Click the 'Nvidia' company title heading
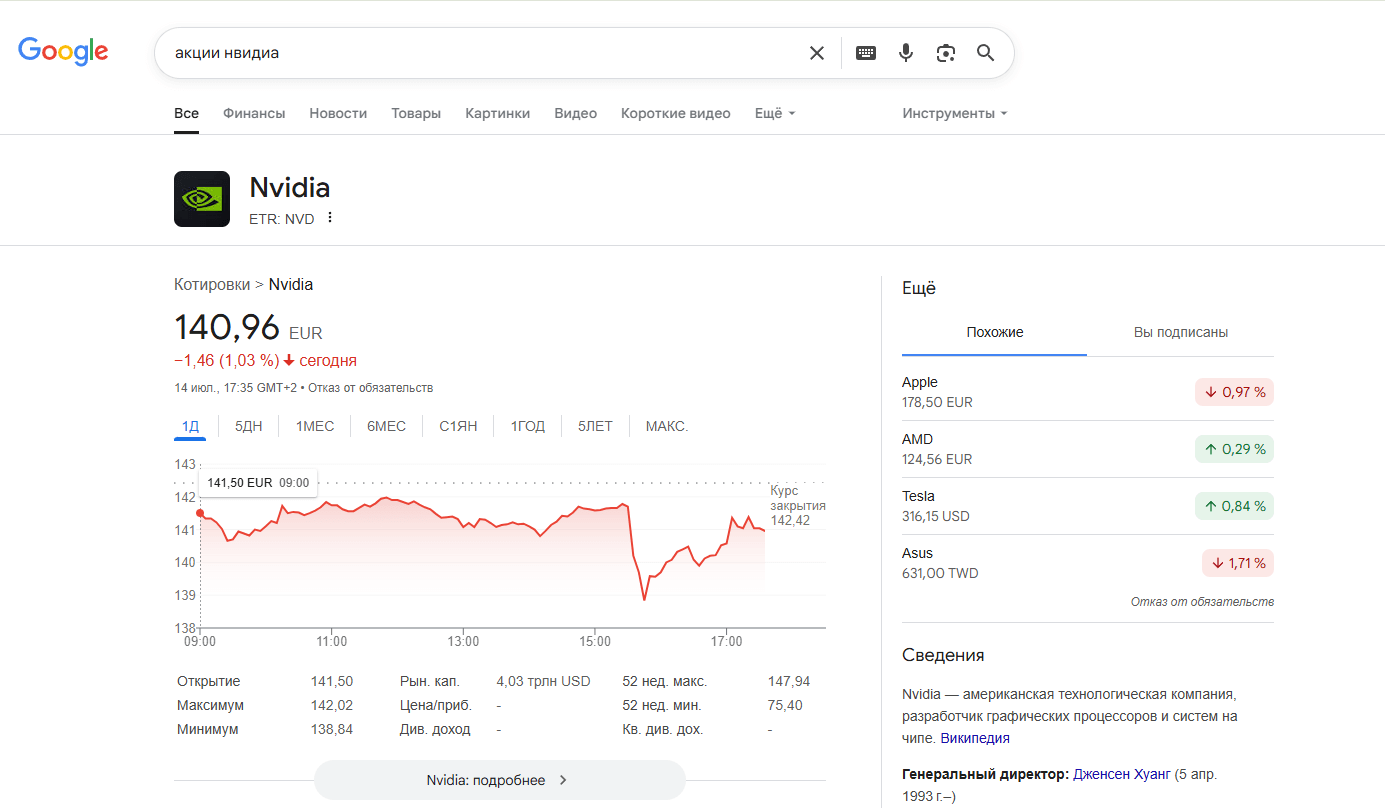The width and height of the screenshot is (1385, 808). [290, 188]
